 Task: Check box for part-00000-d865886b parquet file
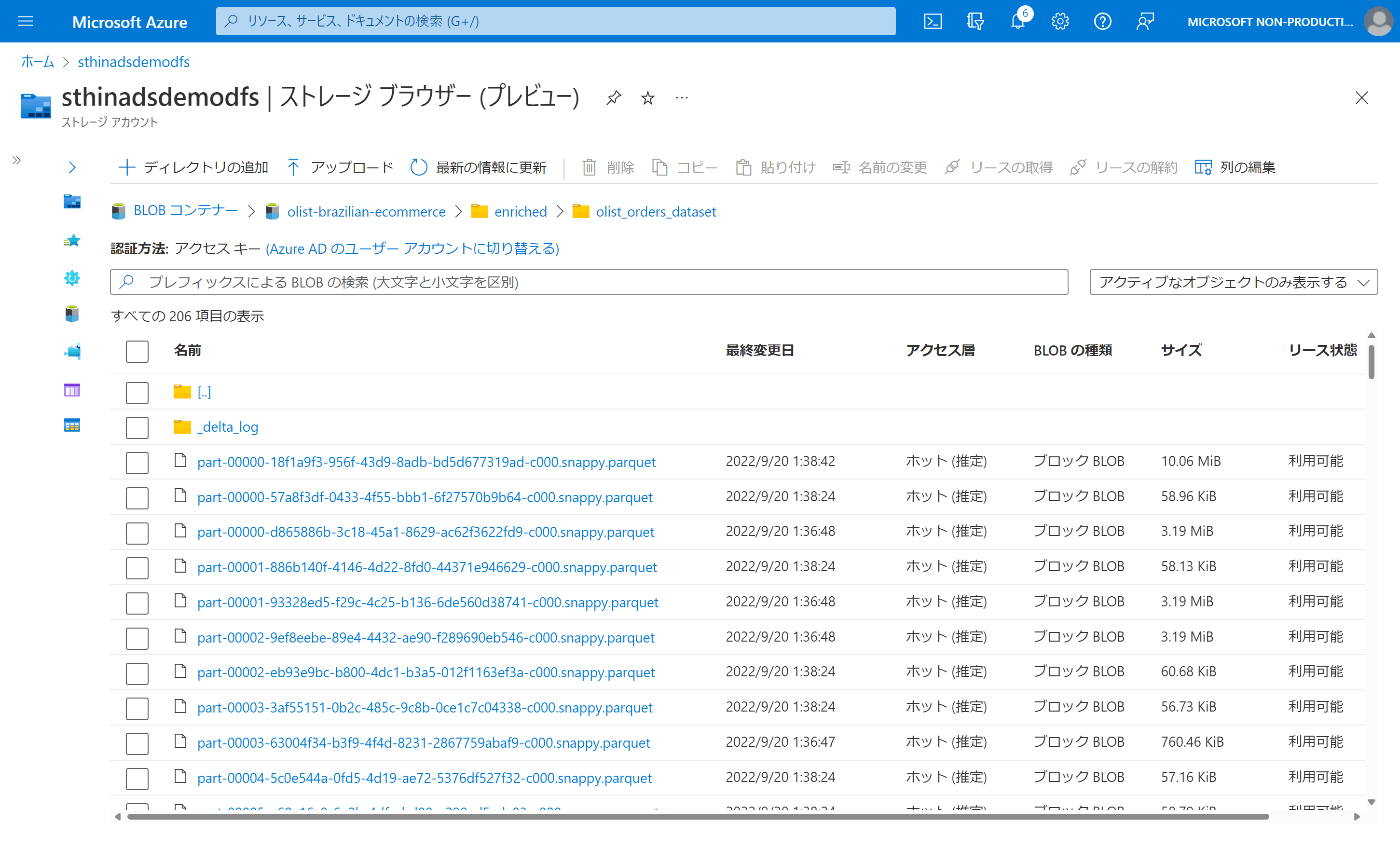pos(137,533)
